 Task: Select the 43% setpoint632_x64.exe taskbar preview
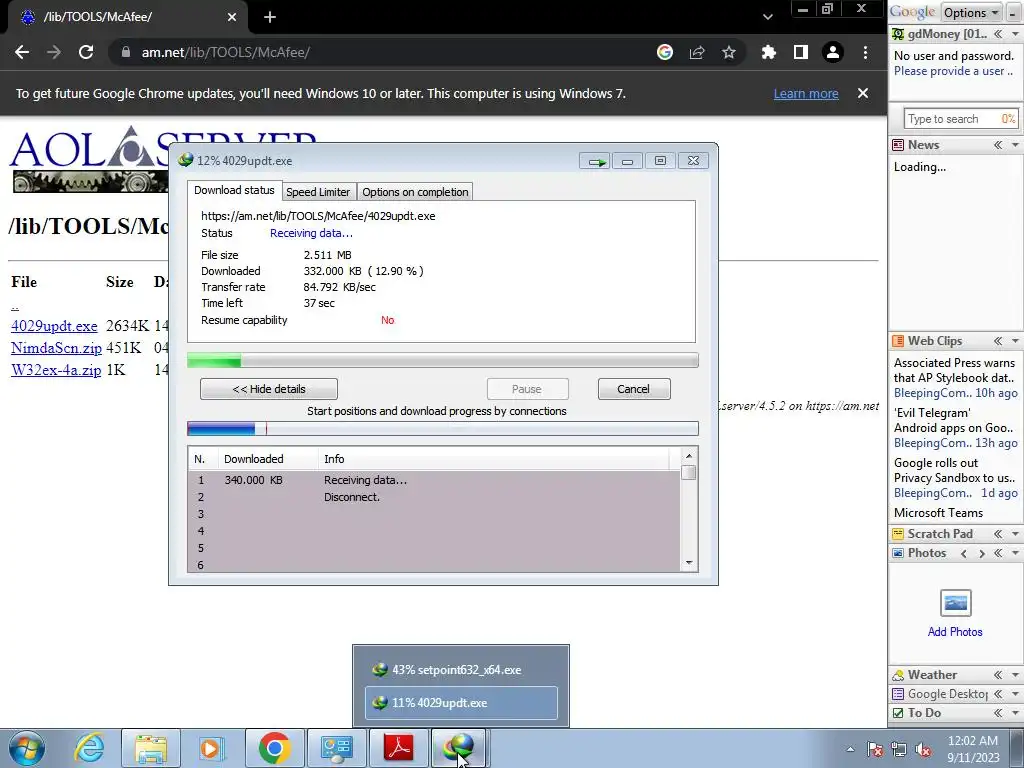(461, 670)
